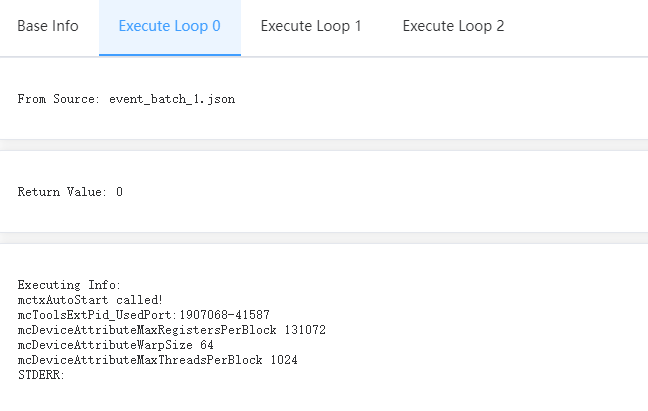Image resolution: width=648 pixels, height=411 pixels.
Task: Click the return value number 0
Action: point(119,192)
